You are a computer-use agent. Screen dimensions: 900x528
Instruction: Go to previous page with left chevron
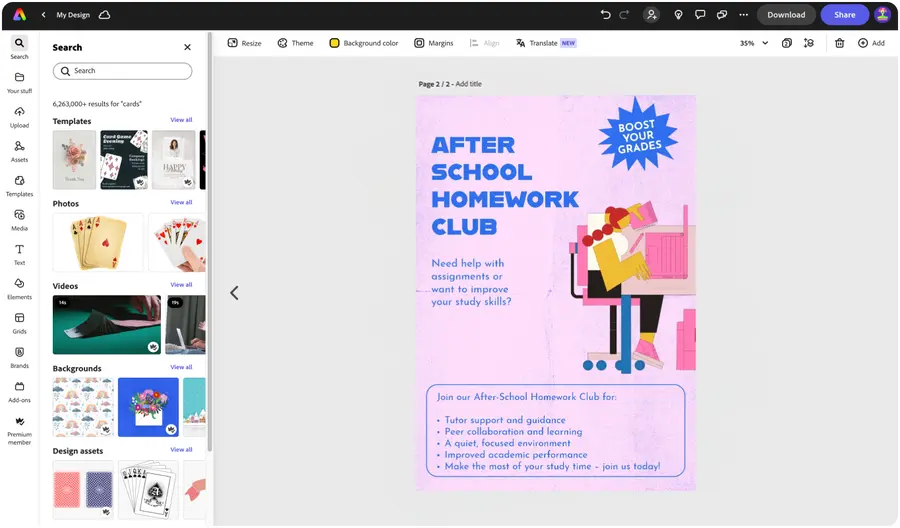(234, 293)
